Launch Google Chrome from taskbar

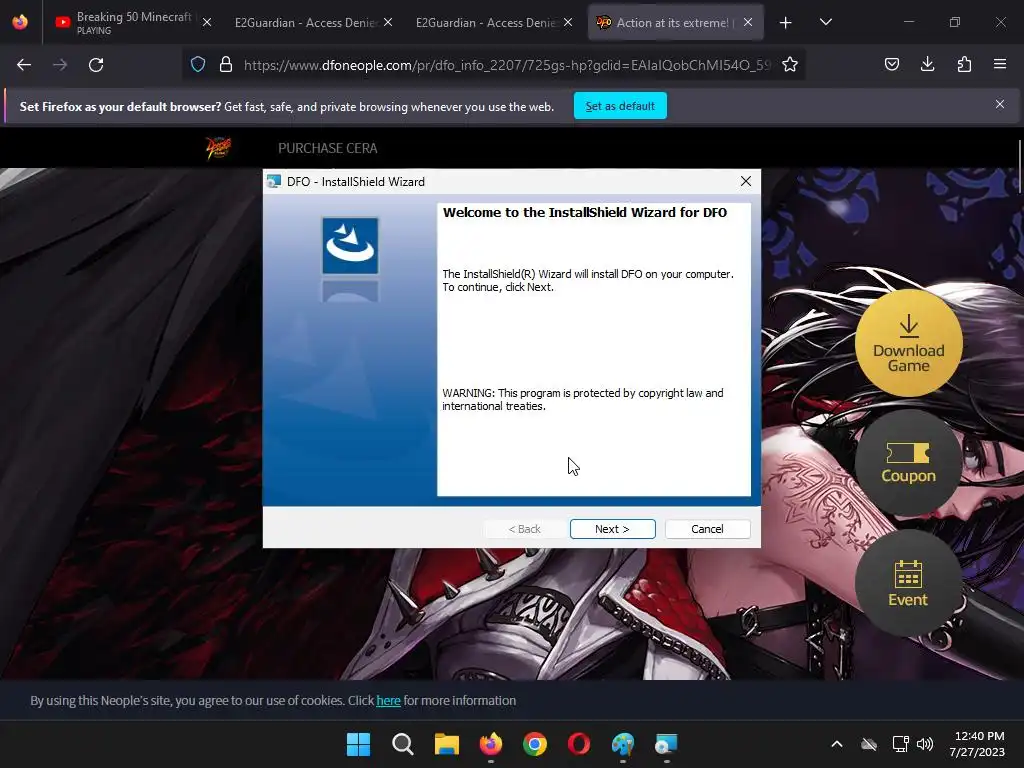click(x=535, y=744)
